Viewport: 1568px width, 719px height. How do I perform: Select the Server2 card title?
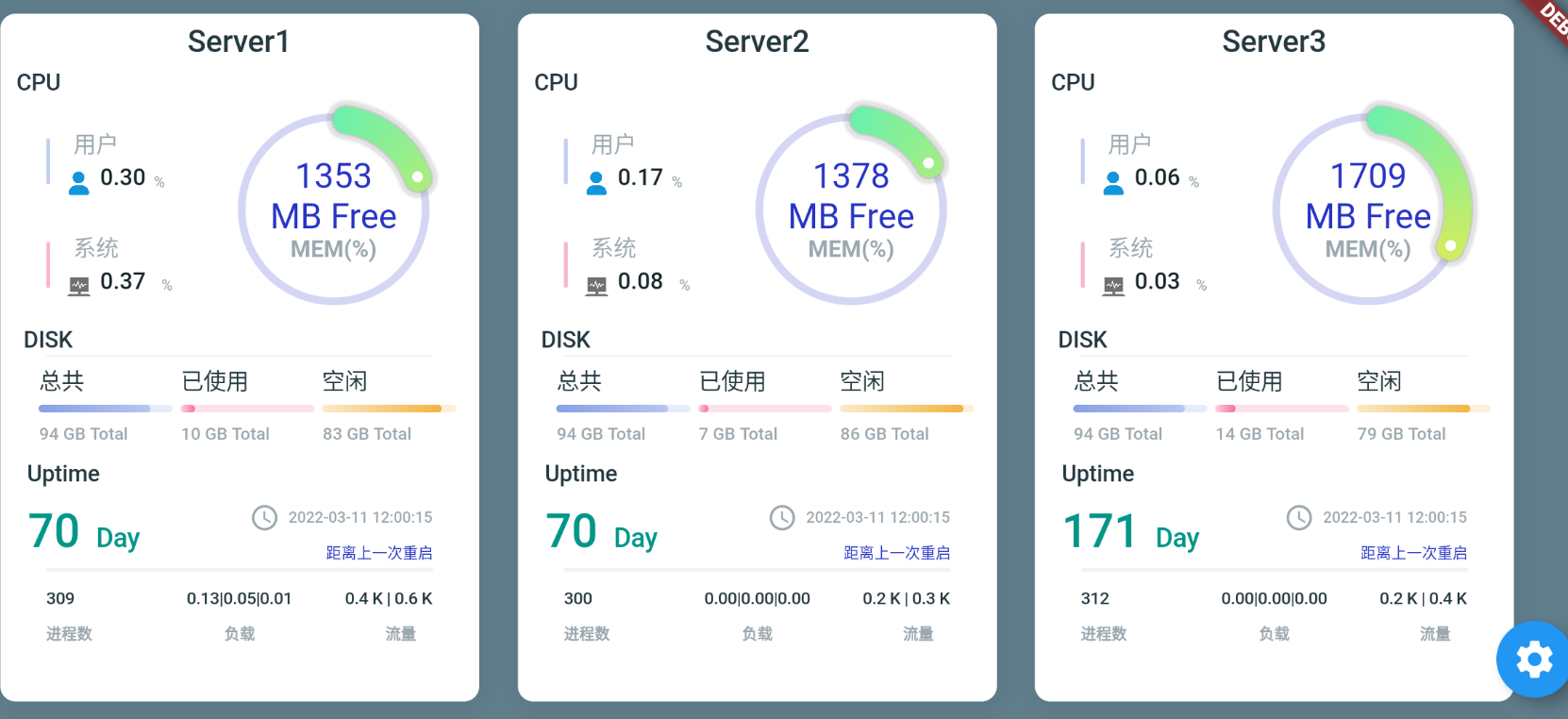757,42
